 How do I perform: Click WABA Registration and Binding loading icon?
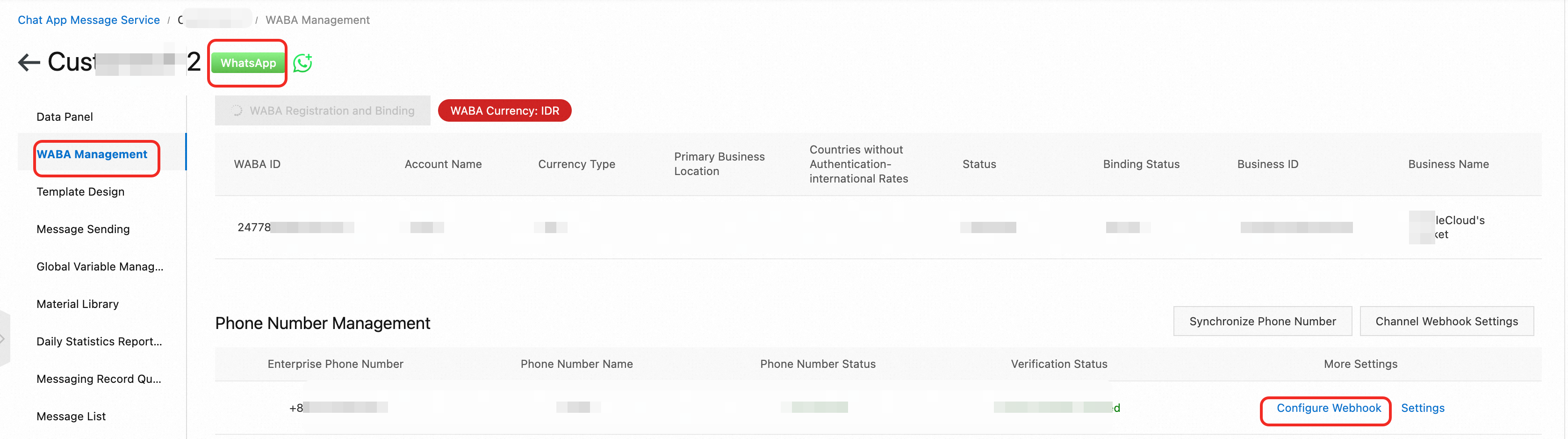click(237, 110)
